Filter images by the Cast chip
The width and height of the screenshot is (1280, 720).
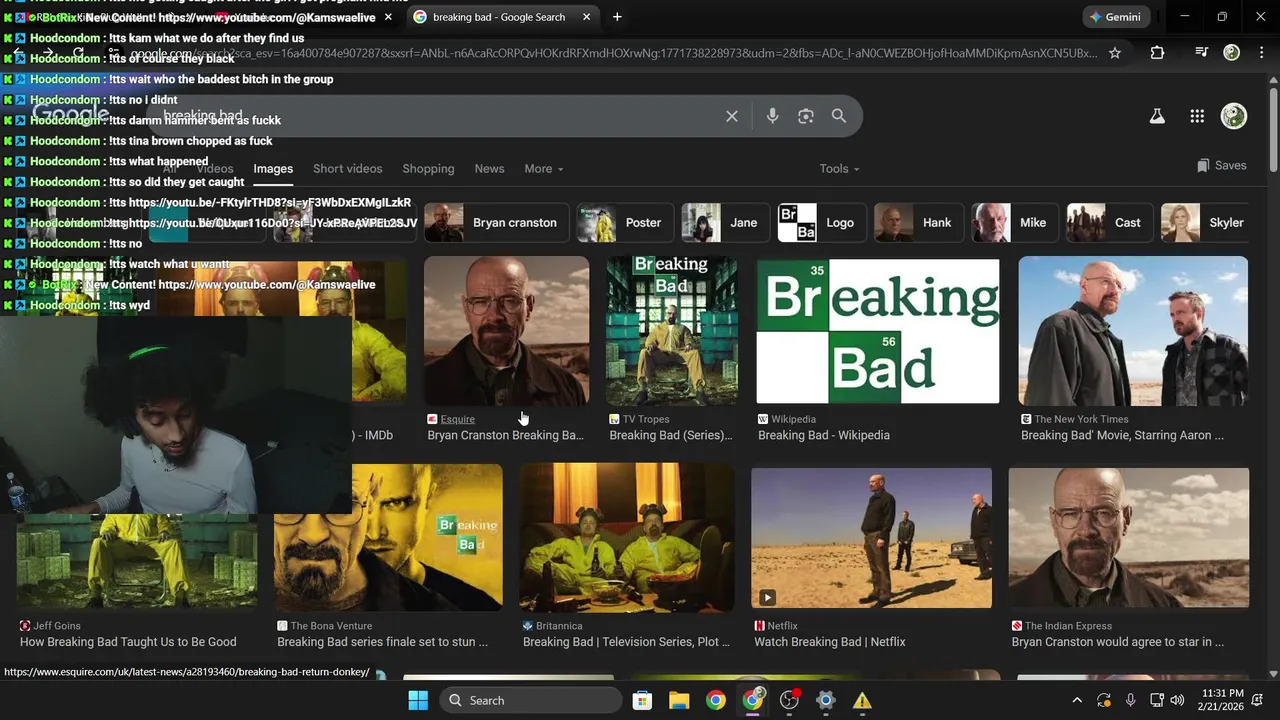pos(1110,223)
